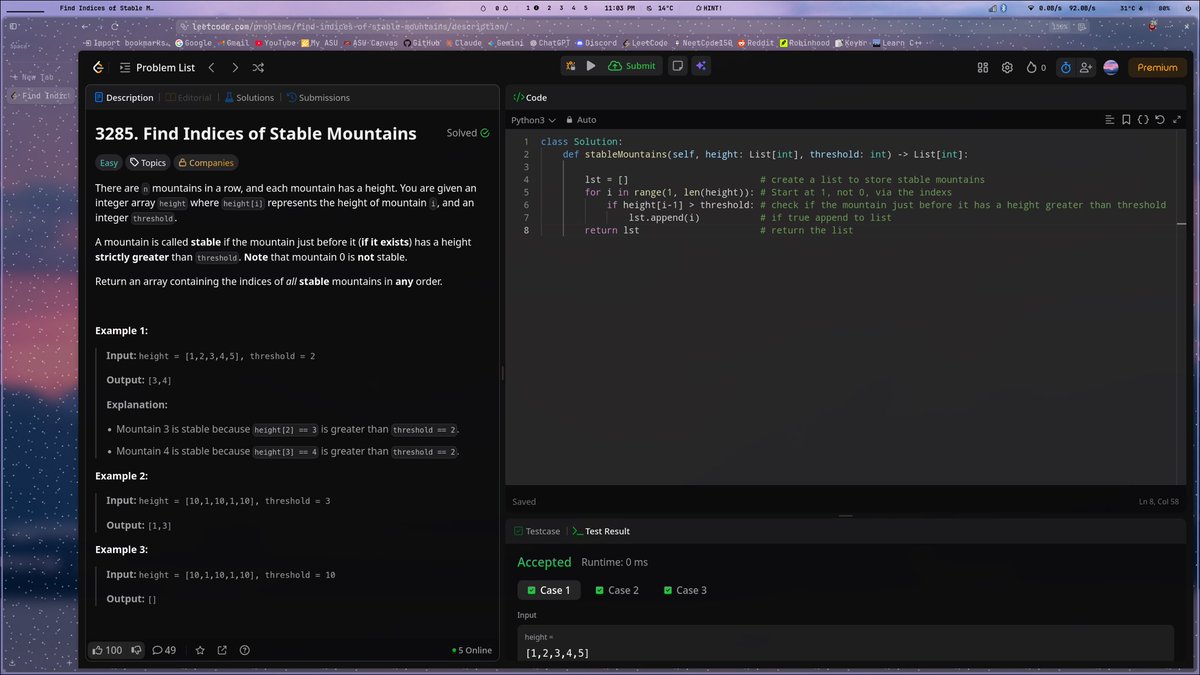Click the debugger bug icon

(x=570, y=66)
